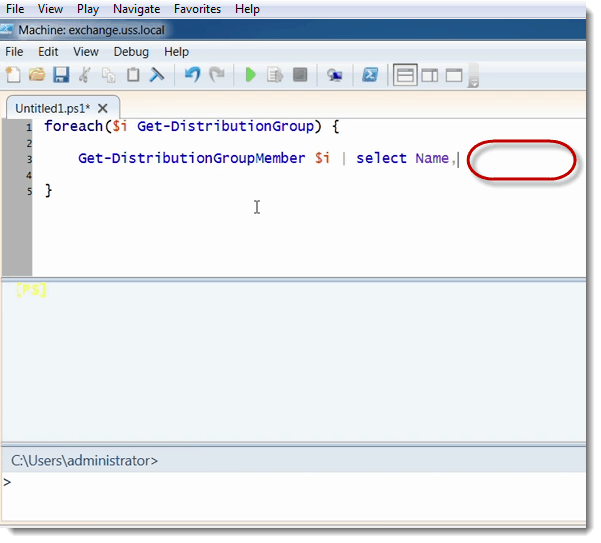601x543 pixels.
Task: Click the Machine: exchange.uss.local title
Action: pyautogui.click(x=92, y=30)
